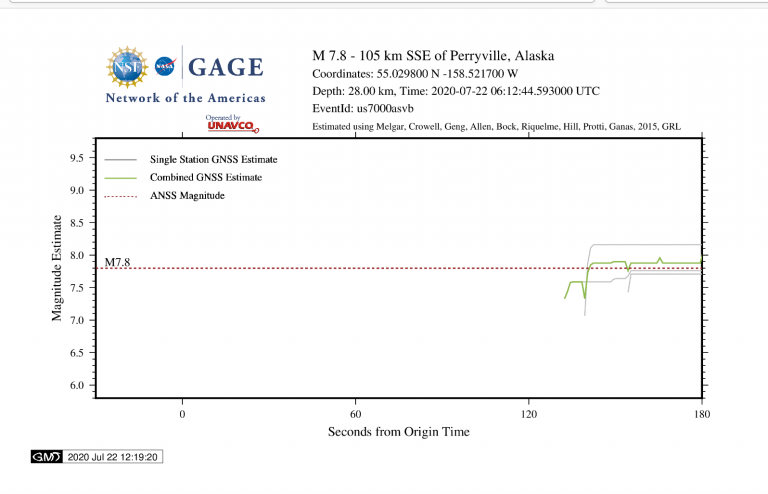Click the Single Station GNSS Estimate label
Viewport: 768px width, 494px height.
click(213, 160)
